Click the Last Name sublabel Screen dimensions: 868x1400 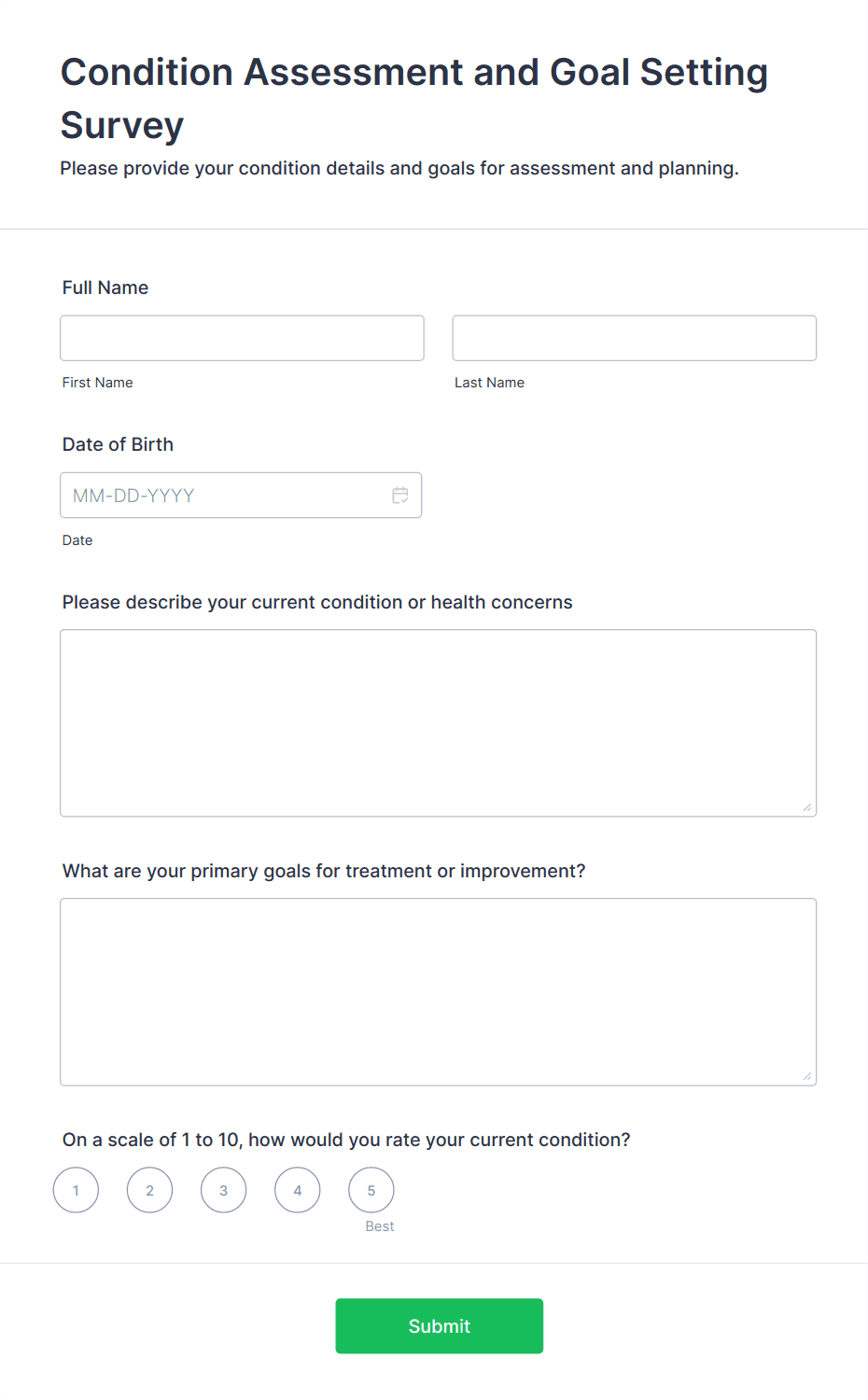click(489, 383)
